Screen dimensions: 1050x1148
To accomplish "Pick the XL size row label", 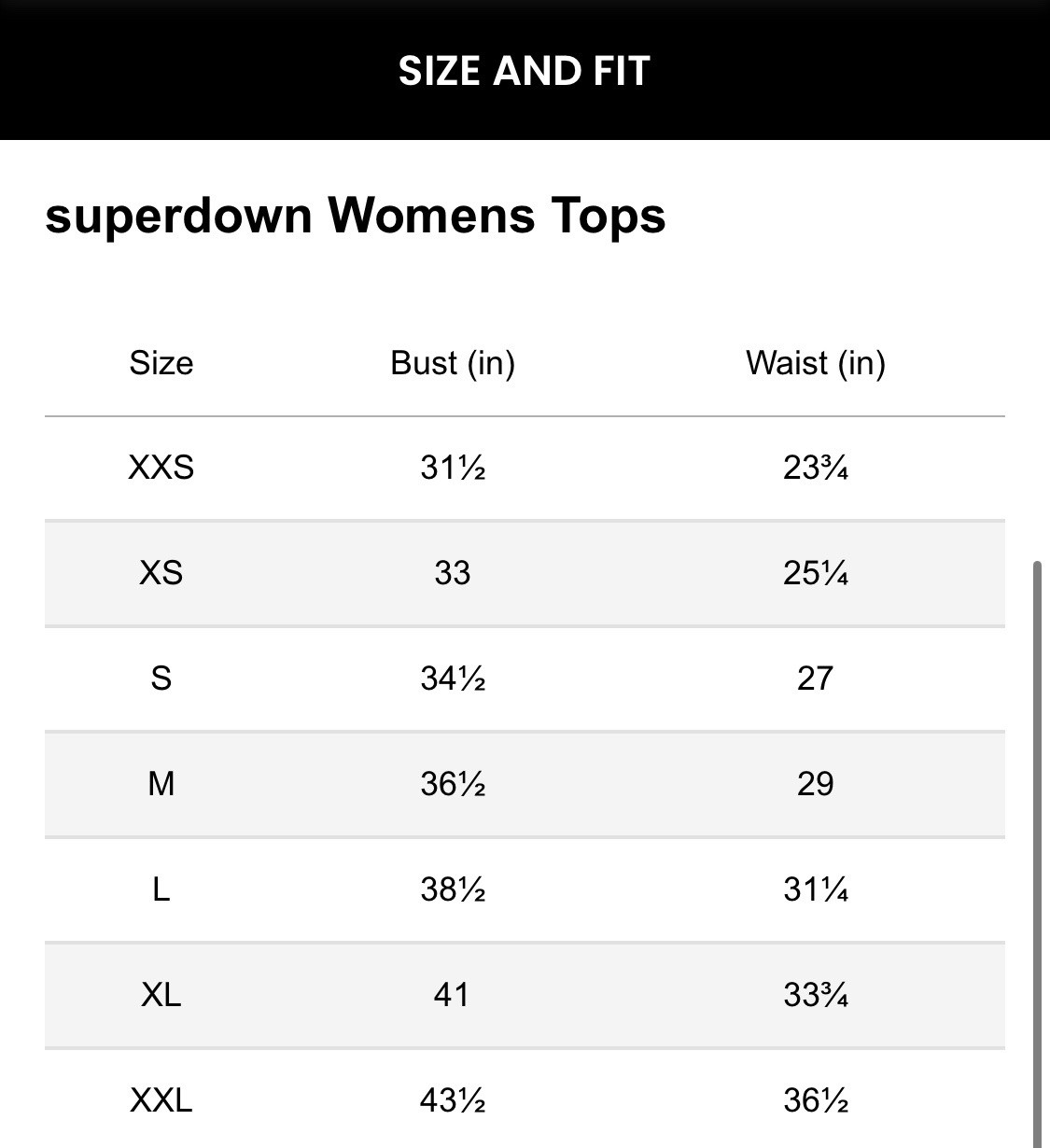I will [x=161, y=995].
